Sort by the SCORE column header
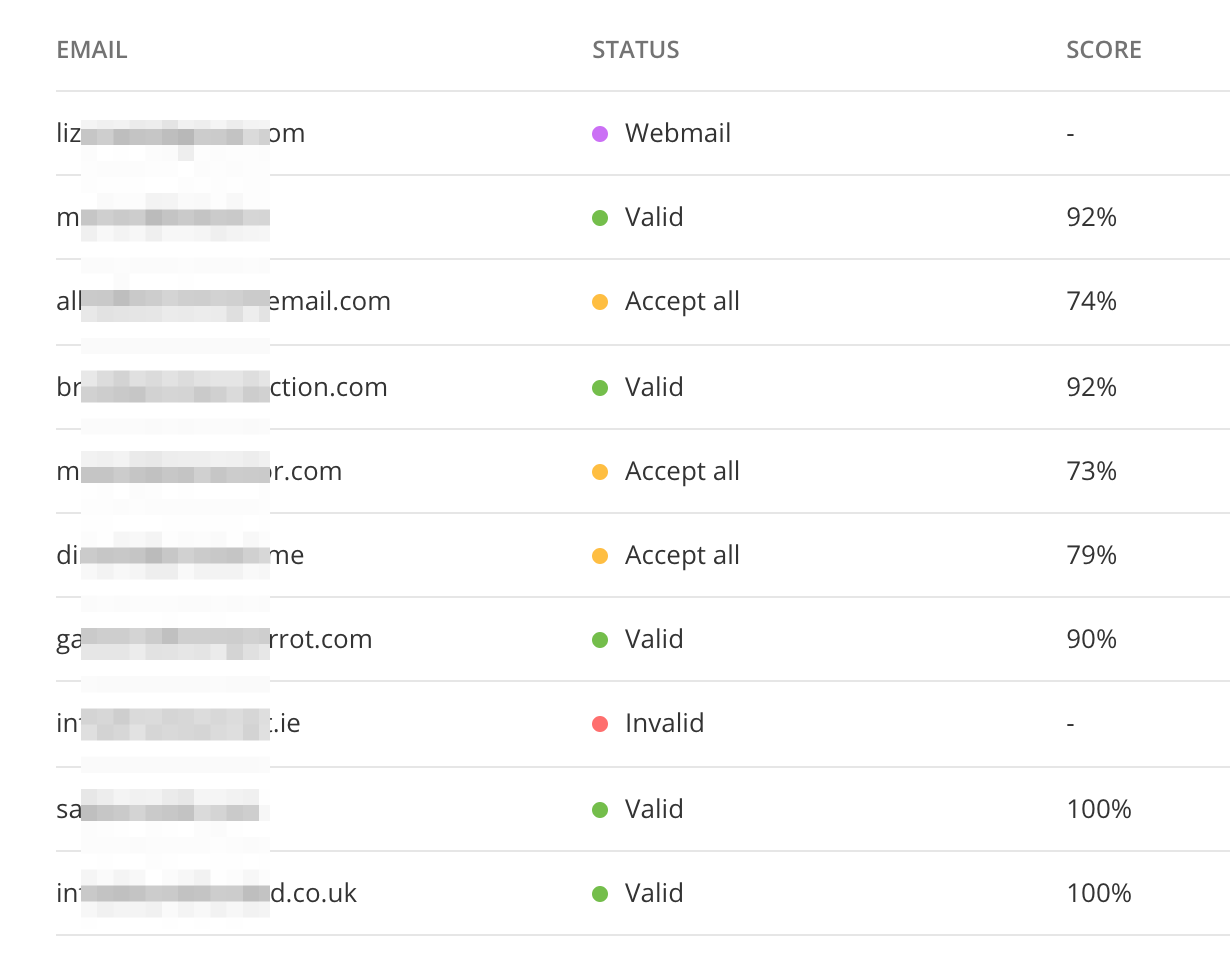The width and height of the screenshot is (1230, 966). [x=1103, y=49]
